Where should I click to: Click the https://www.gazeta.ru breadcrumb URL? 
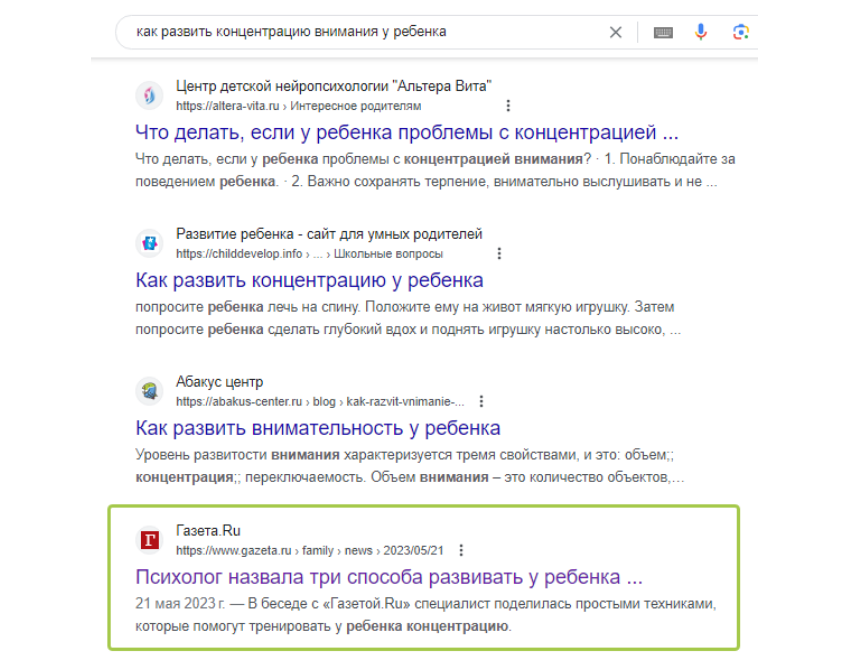[x=234, y=550]
